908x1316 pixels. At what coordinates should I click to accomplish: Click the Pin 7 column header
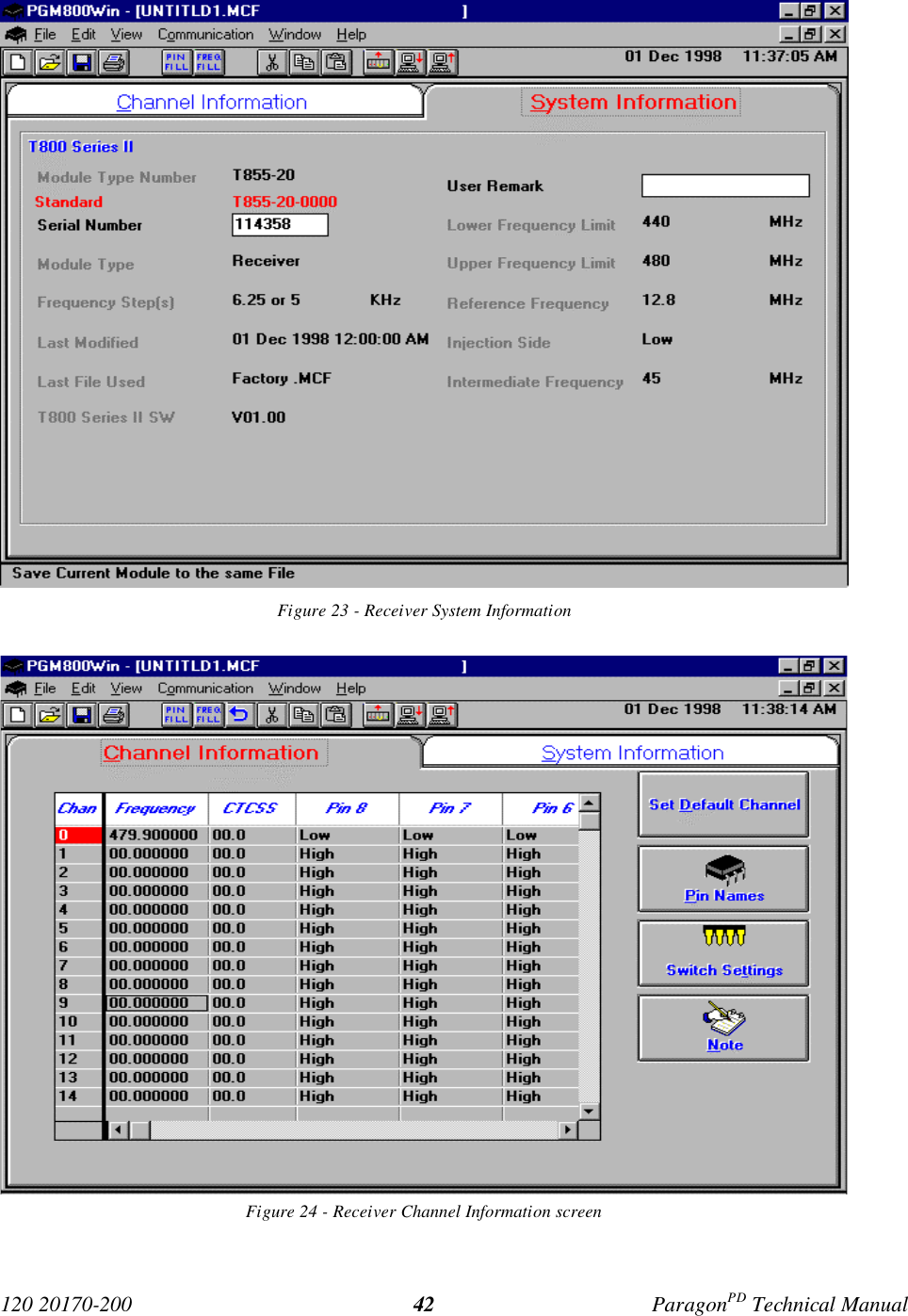click(450, 808)
